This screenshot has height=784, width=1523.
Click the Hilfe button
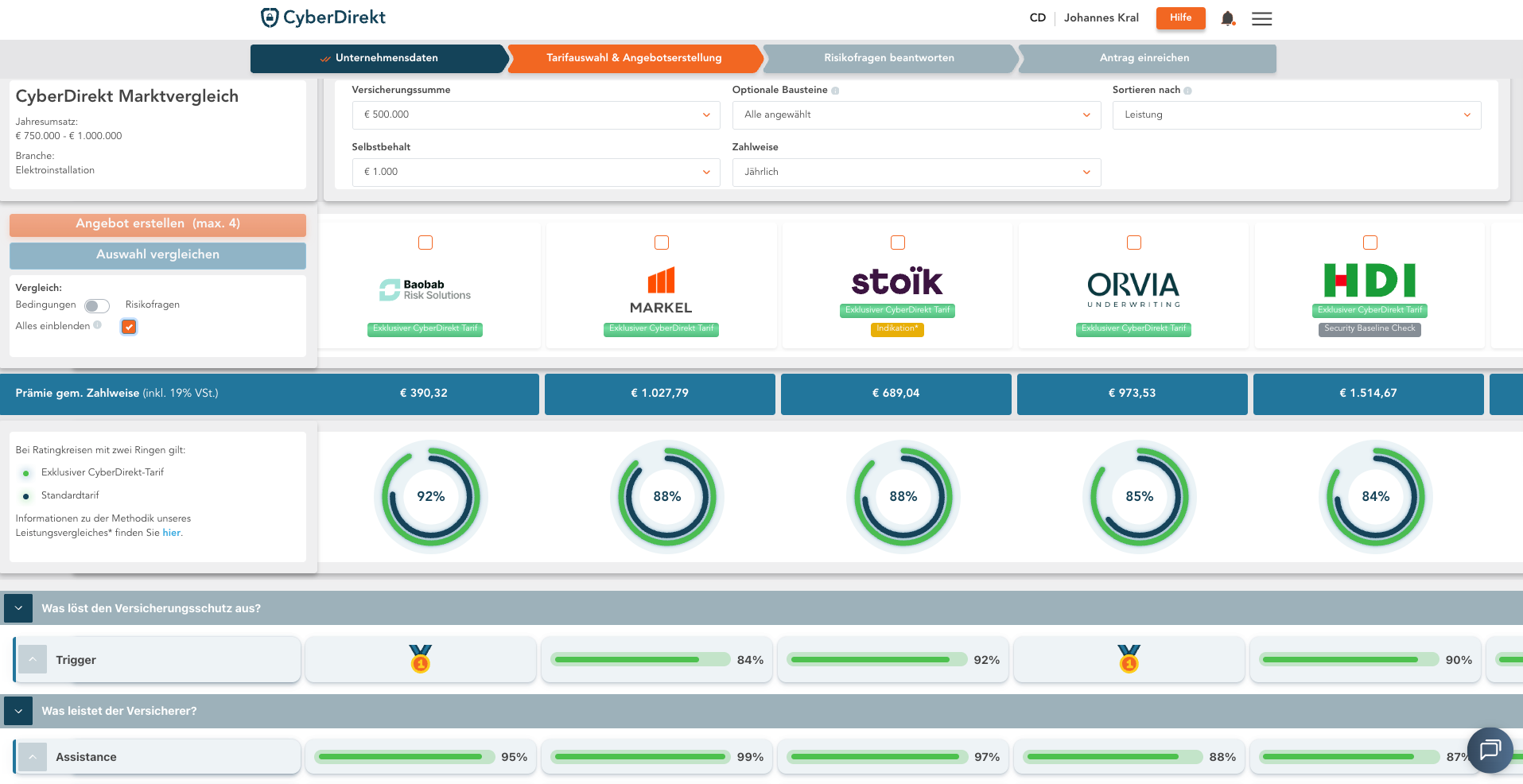(1180, 18)
